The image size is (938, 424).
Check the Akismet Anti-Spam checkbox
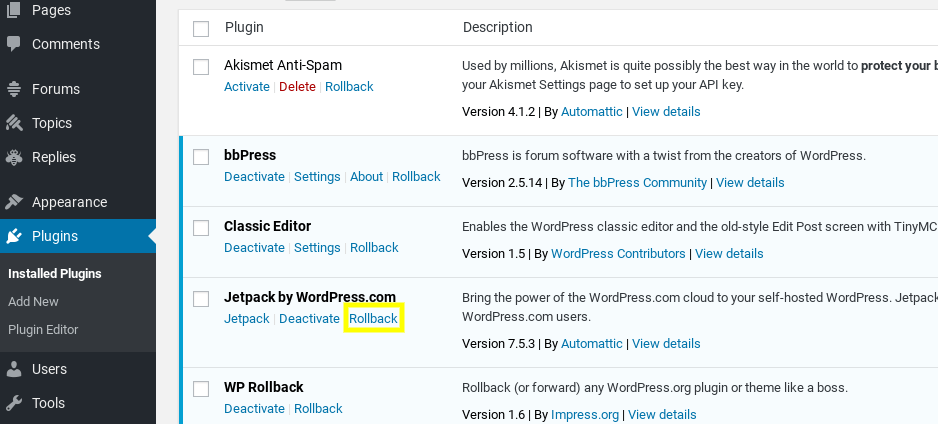tap(201, 67)
